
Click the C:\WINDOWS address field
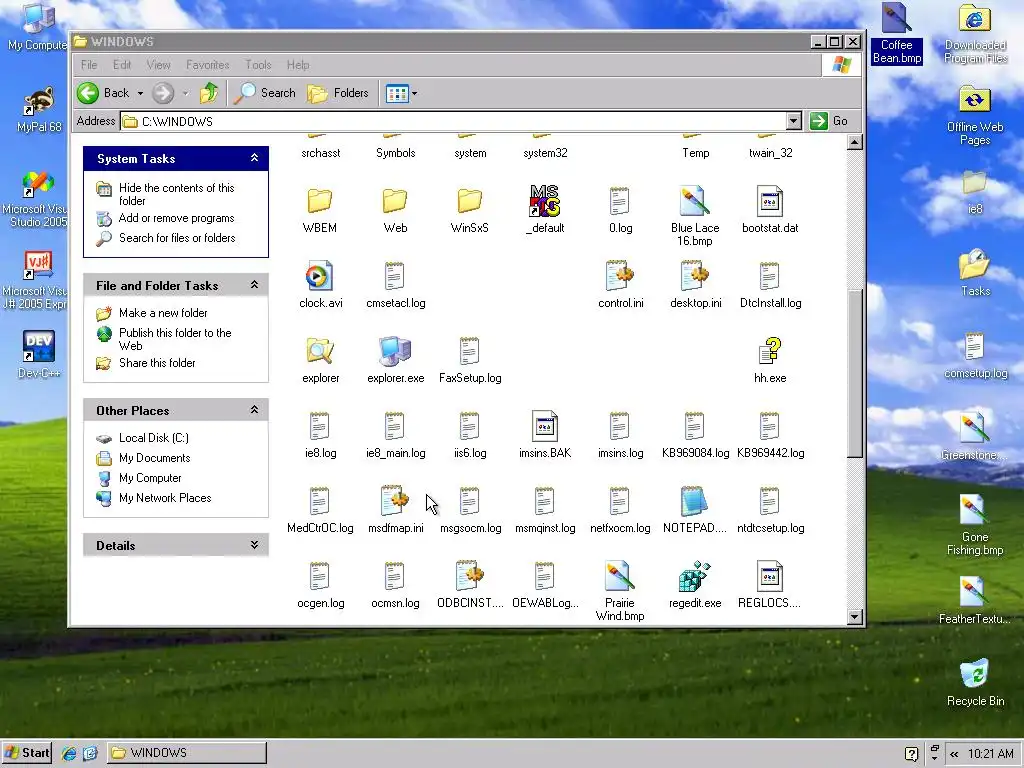point(454,121)
